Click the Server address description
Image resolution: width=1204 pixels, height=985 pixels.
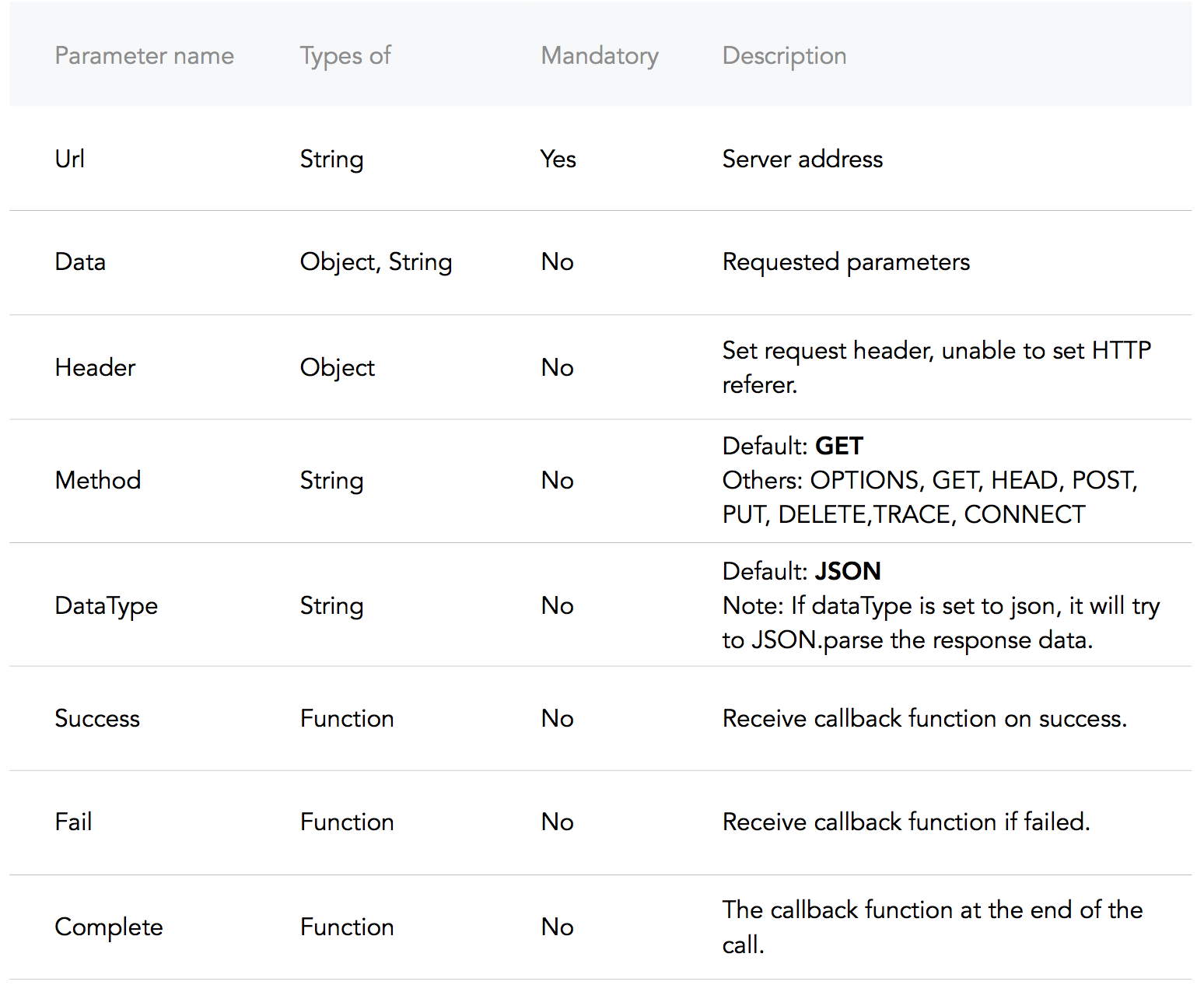(x=802, y=159)
